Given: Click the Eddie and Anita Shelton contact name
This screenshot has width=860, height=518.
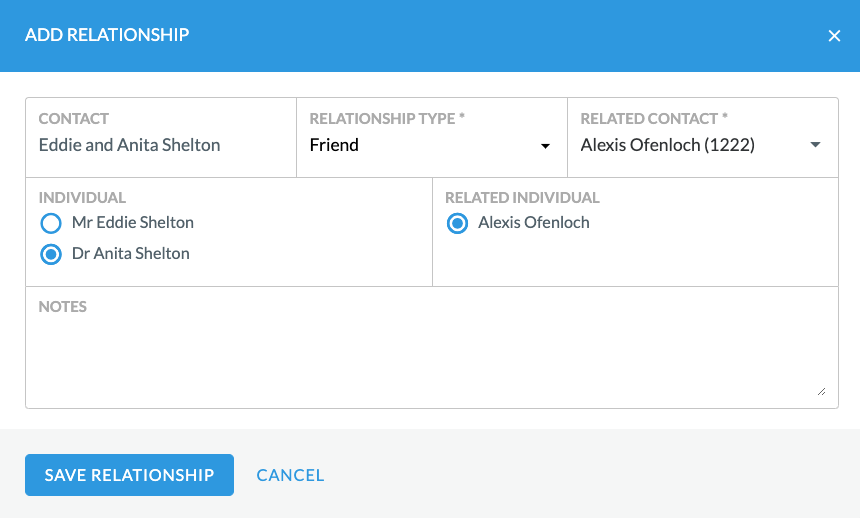Looking at the screenshot, I should pos(129,145).
